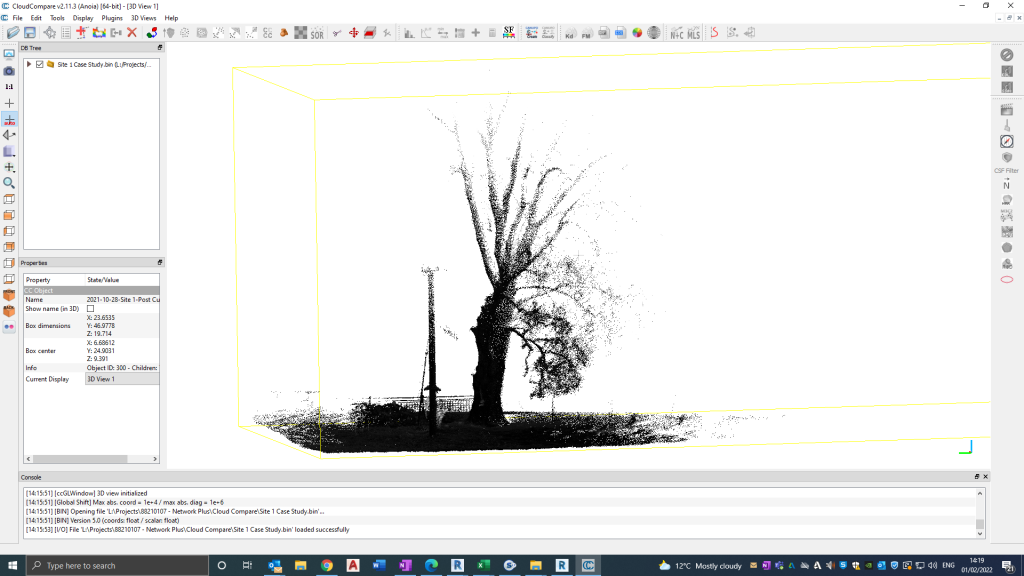Click the zoom magnifier in left toolbar
Viewport: 1024px width, 576px height.
[9, 183]
